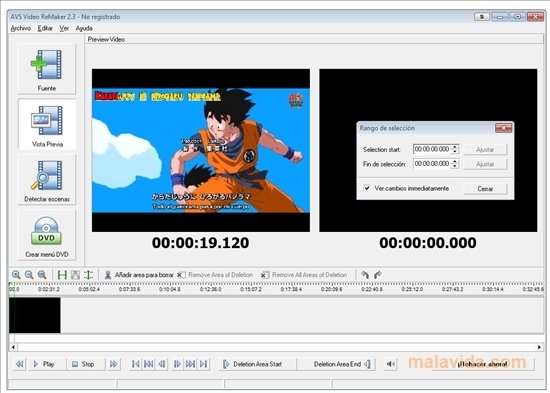Click the timeline scrollbar right arrow

click(539, 347)
